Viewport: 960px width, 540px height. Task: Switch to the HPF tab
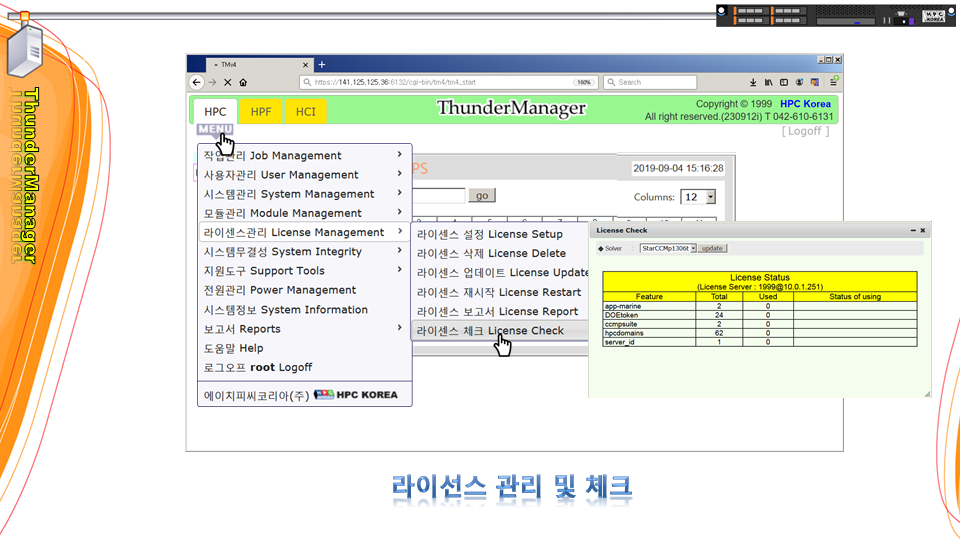click(x=261, y=112)
